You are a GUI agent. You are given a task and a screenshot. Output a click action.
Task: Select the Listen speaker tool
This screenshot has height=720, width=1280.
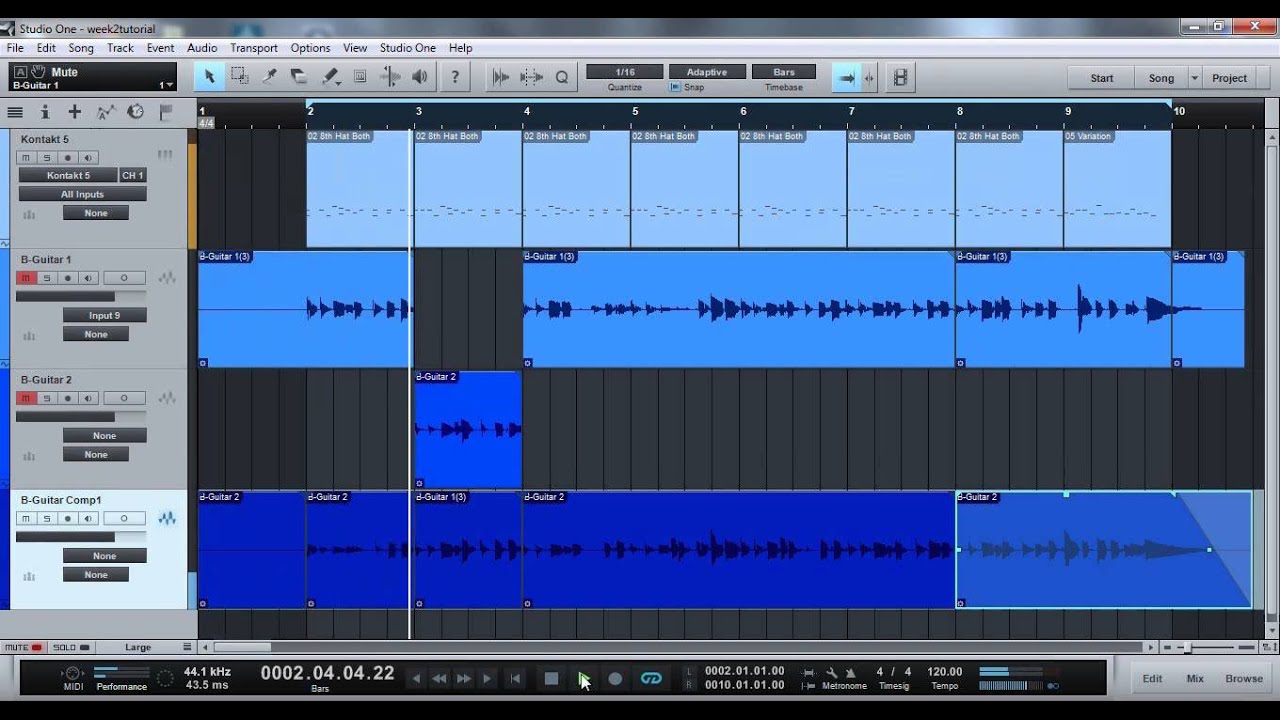[420, 76]
